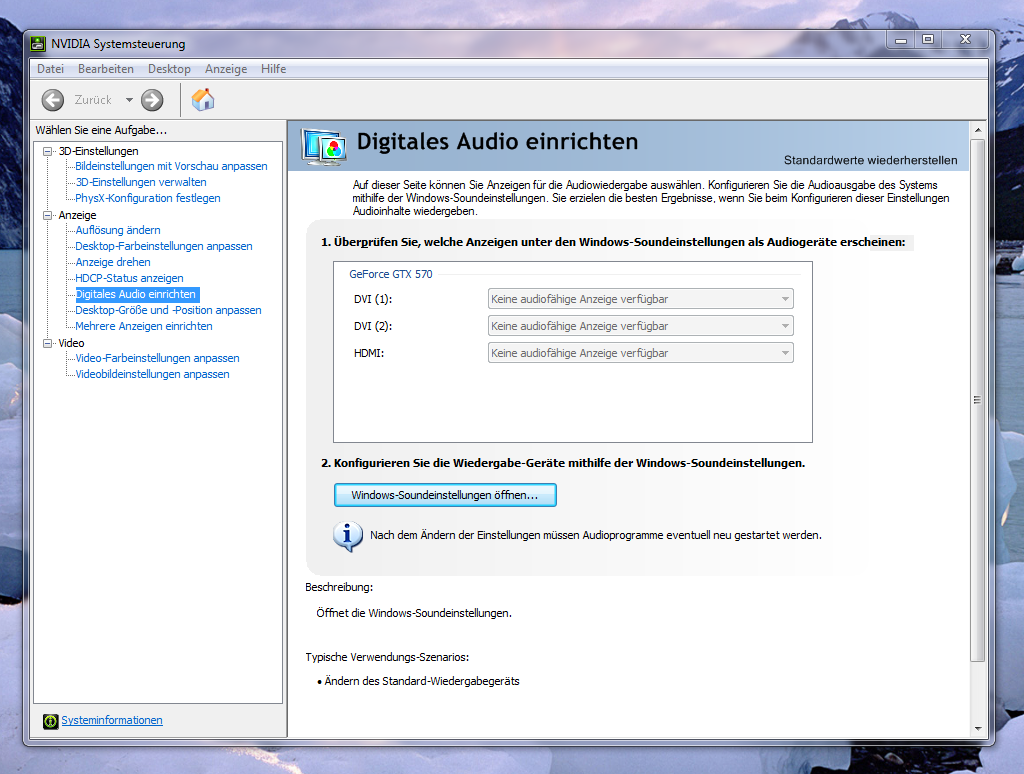
Task: Click the Systeminformationen icon
Action: (51, 721)
